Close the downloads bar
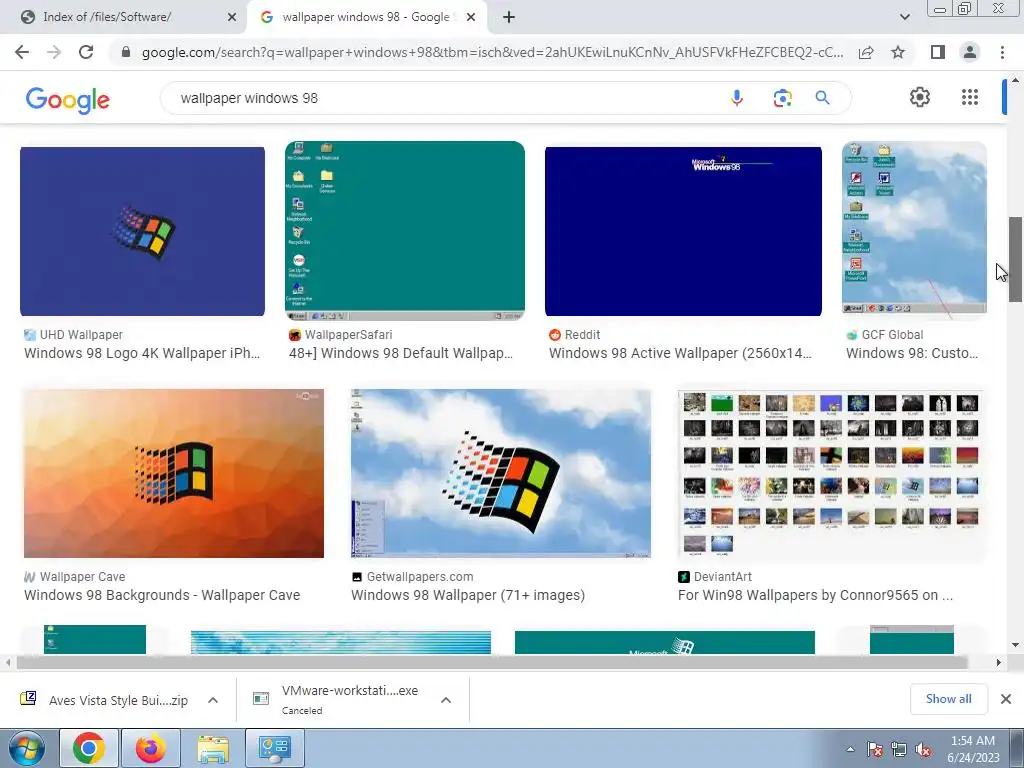The height and width of the screenshot is (768, 1024). tap(1006, 699)
